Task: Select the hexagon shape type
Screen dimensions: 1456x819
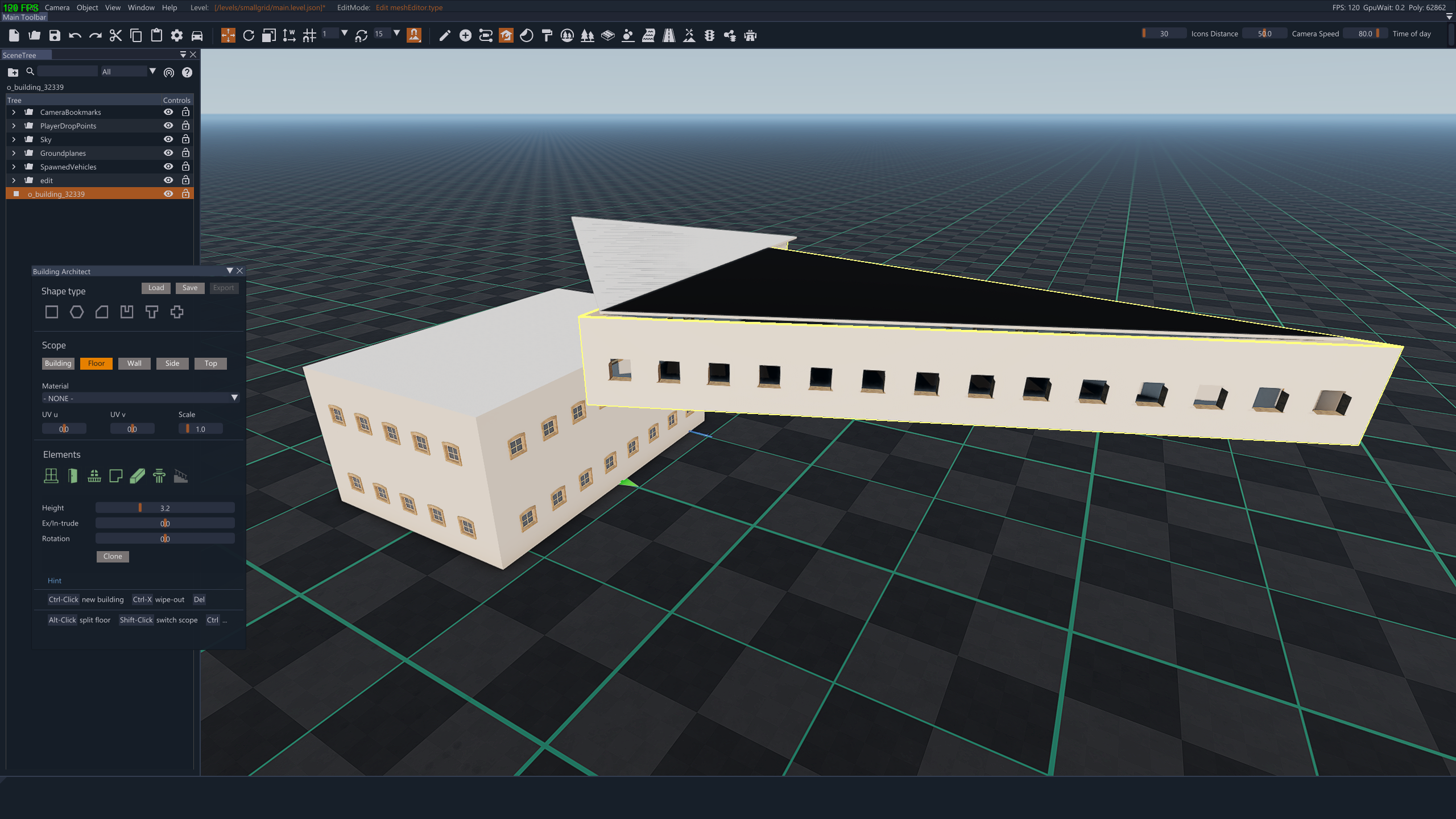Action: 77,312
